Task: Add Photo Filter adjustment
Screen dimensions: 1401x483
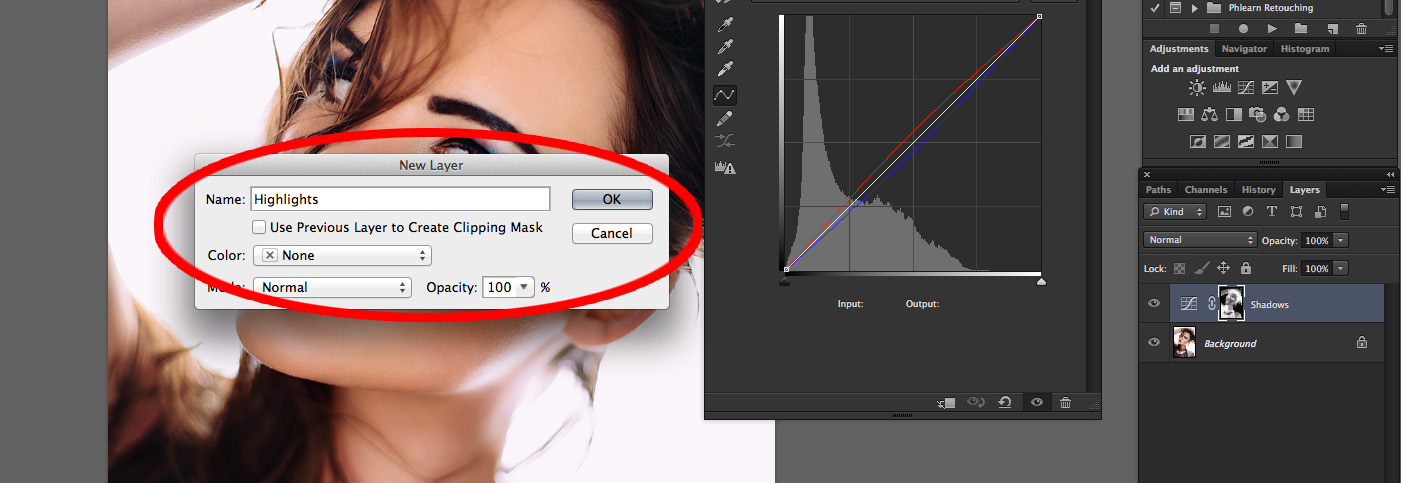Action: tap(1258, 115)
